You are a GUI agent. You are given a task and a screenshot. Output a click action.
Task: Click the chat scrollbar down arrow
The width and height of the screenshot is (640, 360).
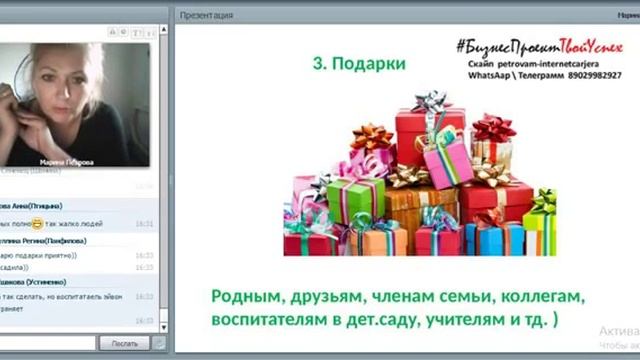pyautogui.click(x=164, y=327)
